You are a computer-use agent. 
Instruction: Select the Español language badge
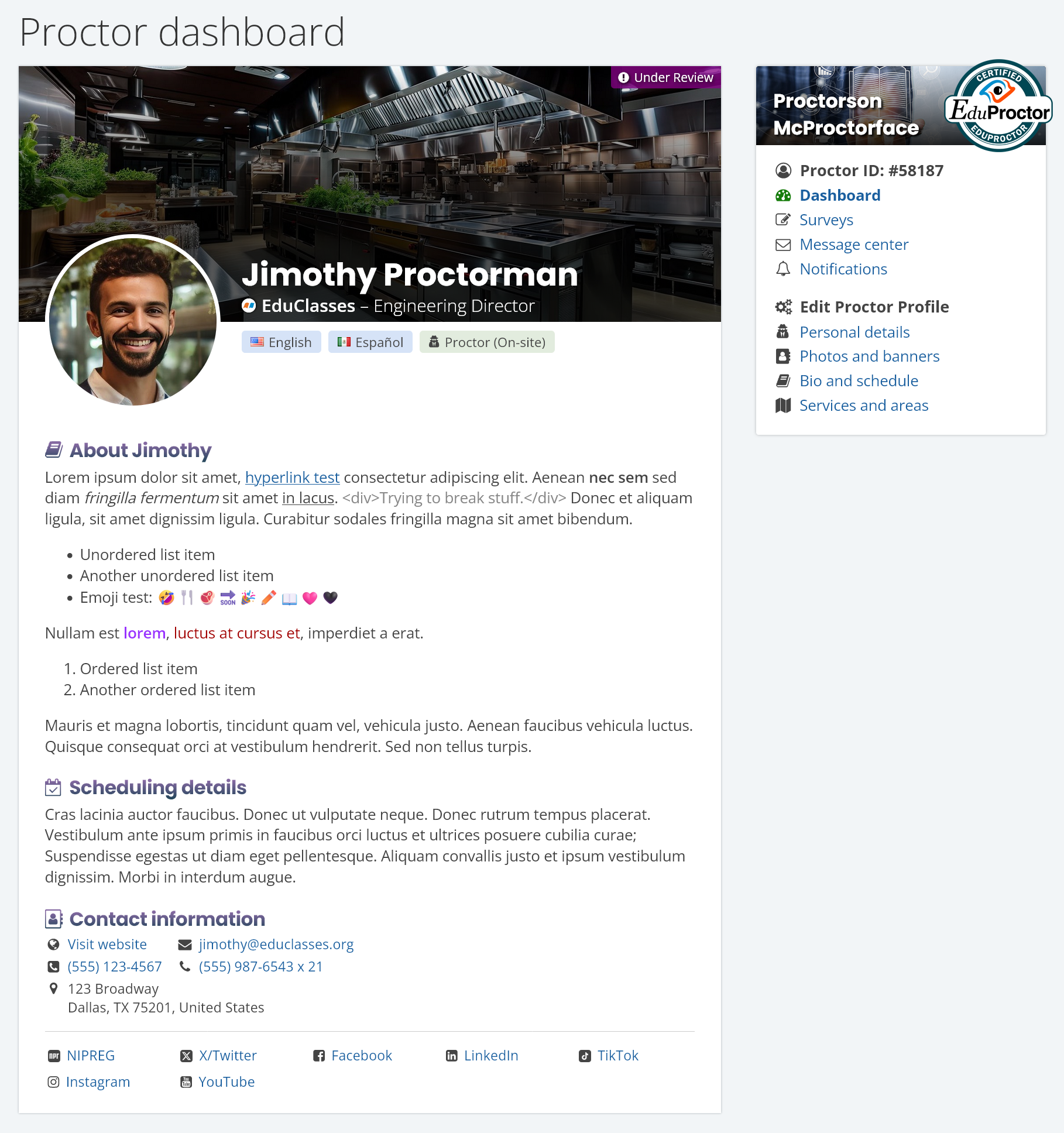[x=370, y=342]
